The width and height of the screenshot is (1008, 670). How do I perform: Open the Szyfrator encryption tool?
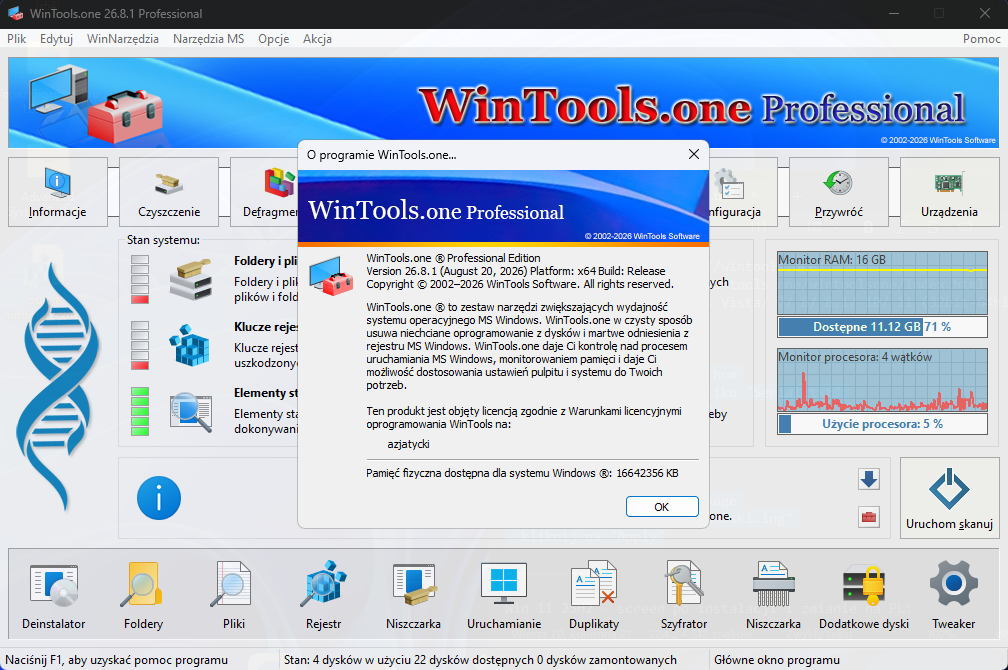[x=684, y=595]
